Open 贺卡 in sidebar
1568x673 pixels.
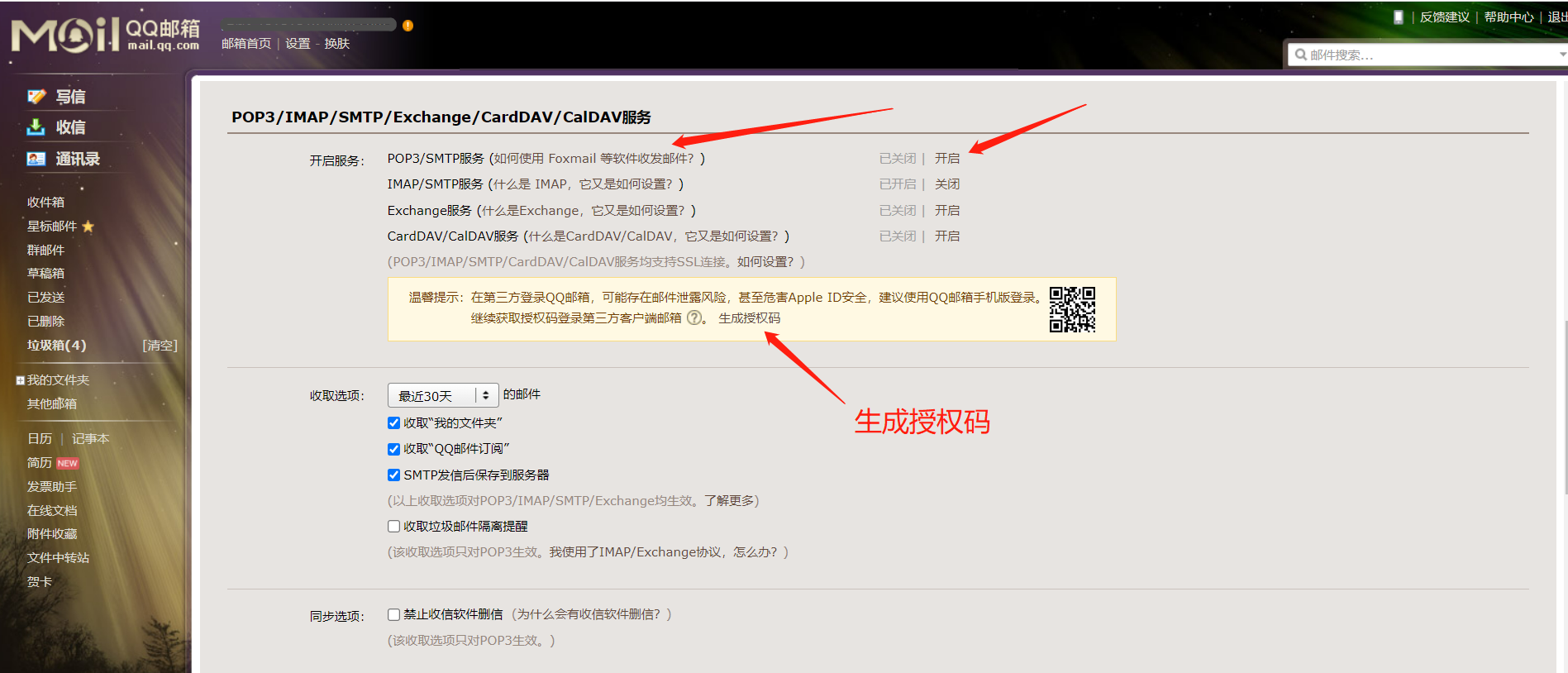(39, 582)
